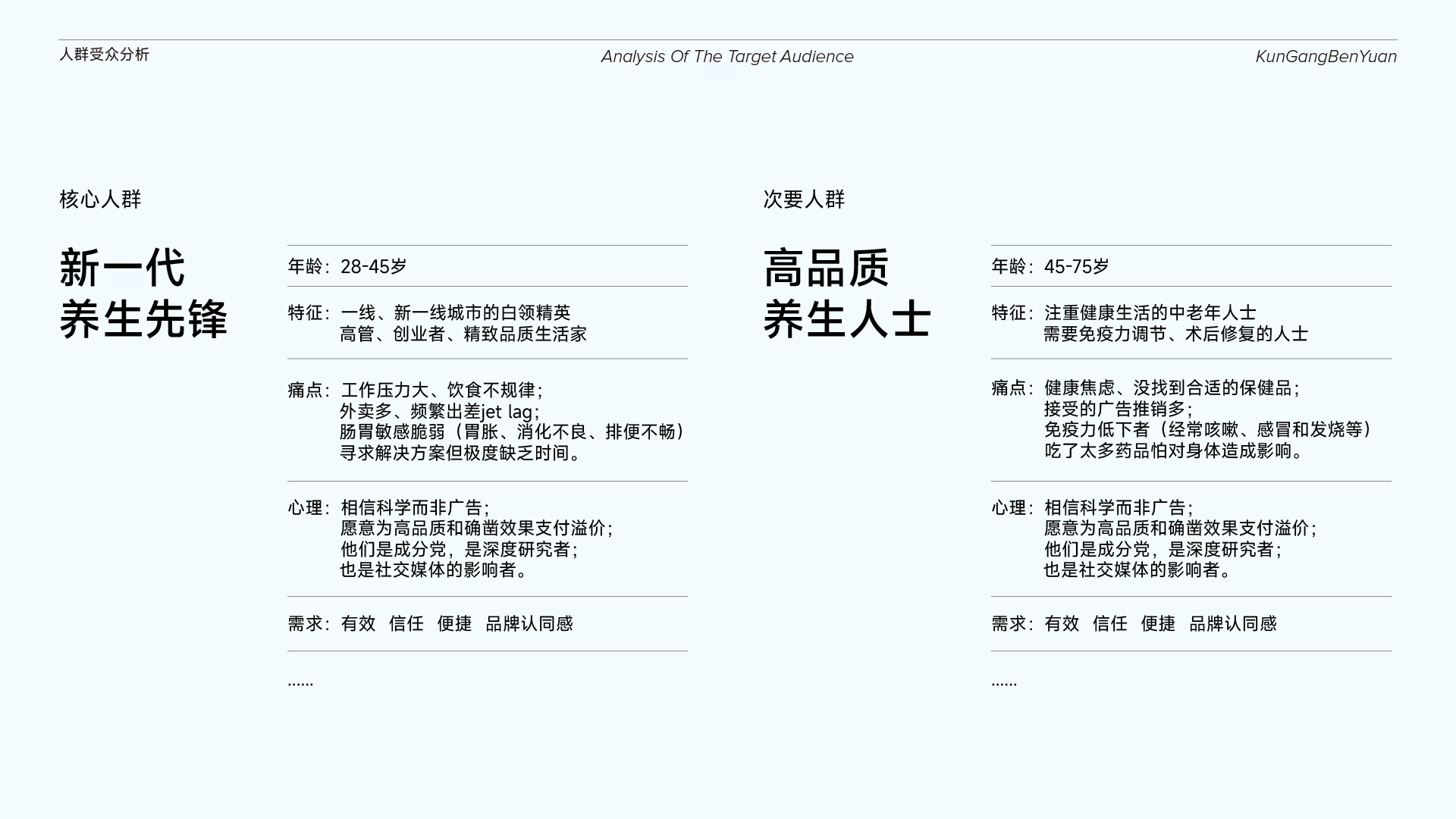
Task: Click the 新一代养生先锋 heading
Action: [143, 293]
